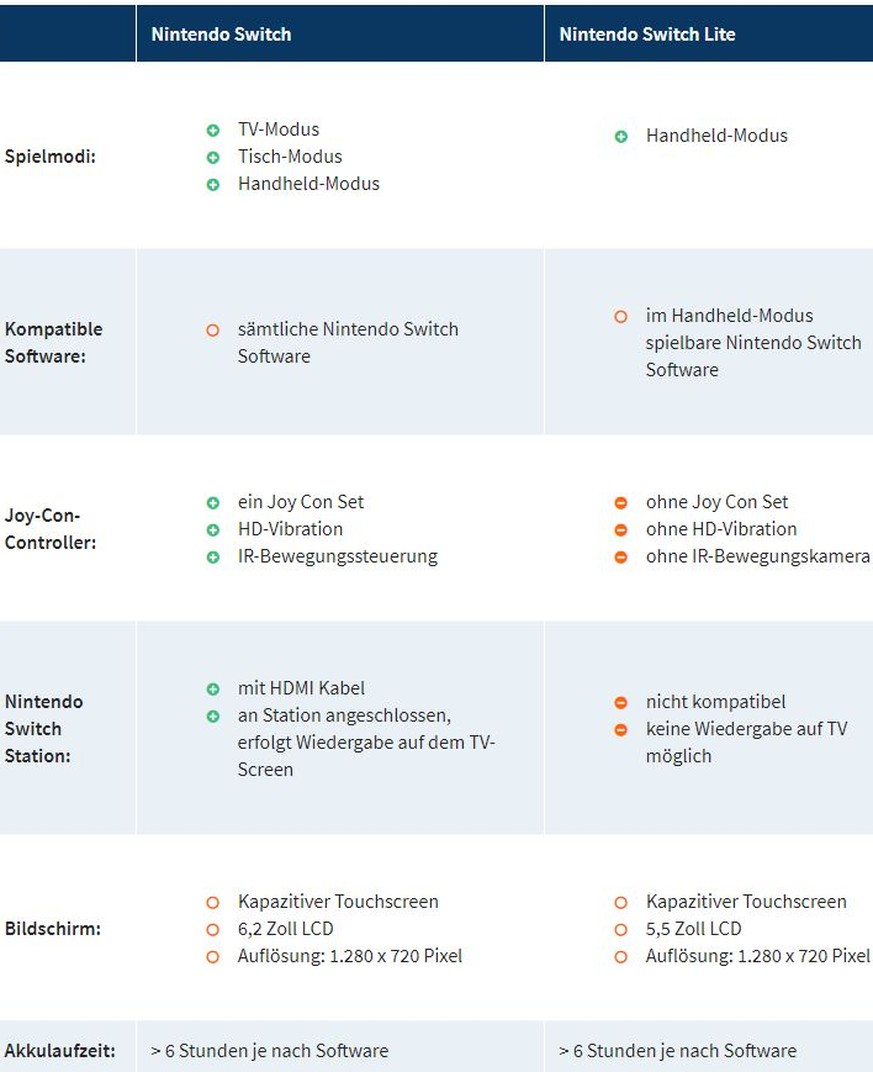
Task: Click the green plus icon beside mit HDMI Kabel
Action: [x=213, y=688]
